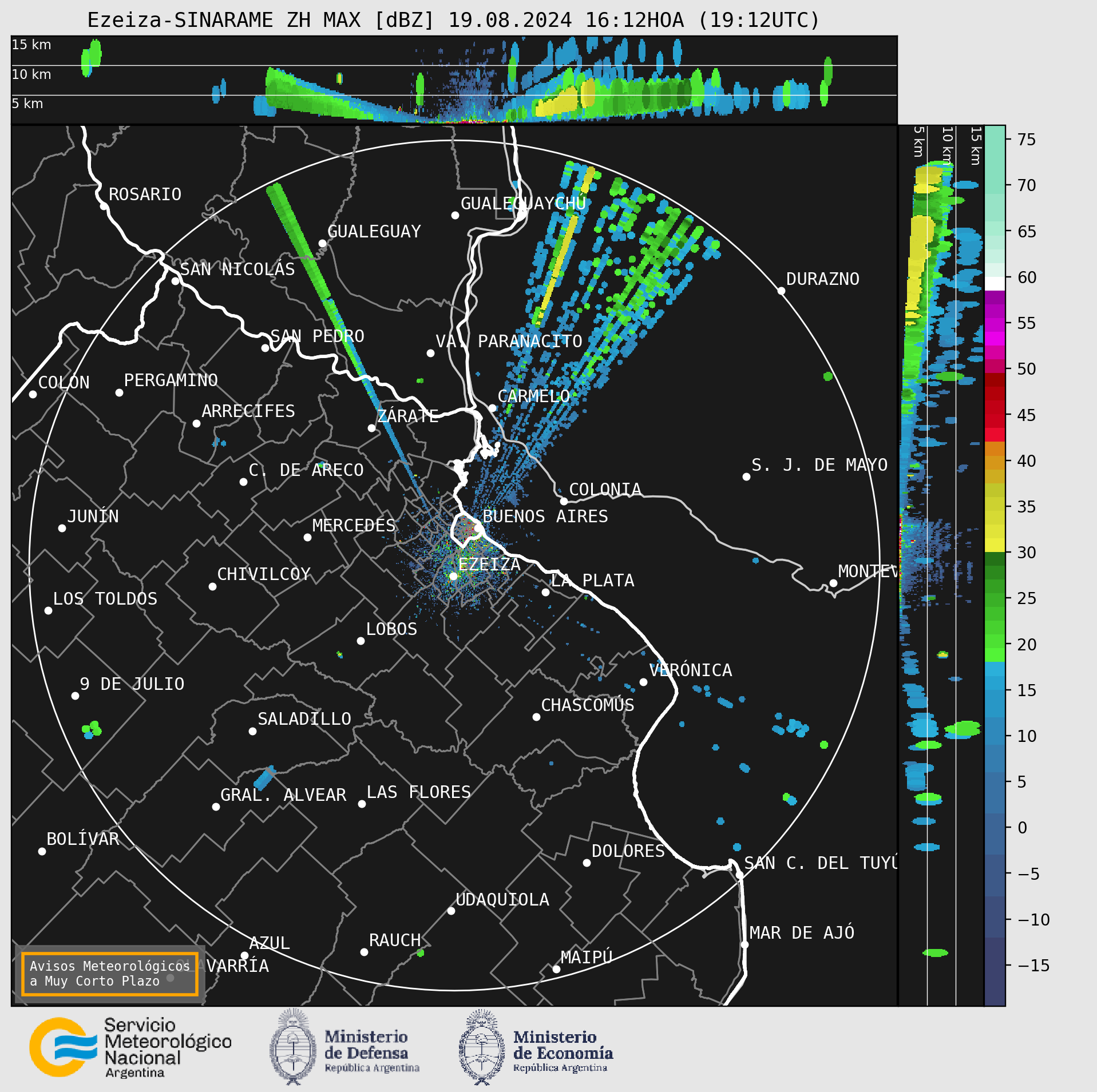Image resolution: width=1097 pixels, height=1092 pixels.
Task: Click the CHIVILCOY city label
Action: pyautogui.click(x=264, y=574)
